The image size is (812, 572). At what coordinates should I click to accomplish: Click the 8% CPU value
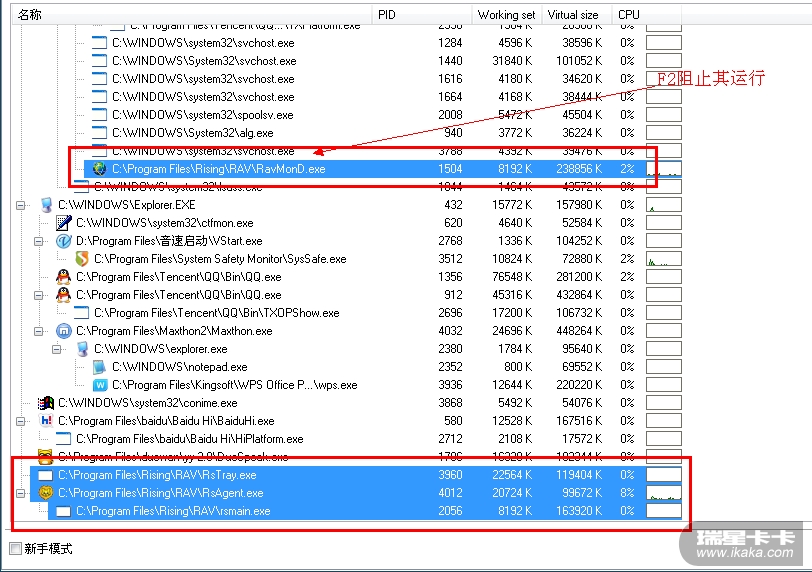[x=627, y=493]
